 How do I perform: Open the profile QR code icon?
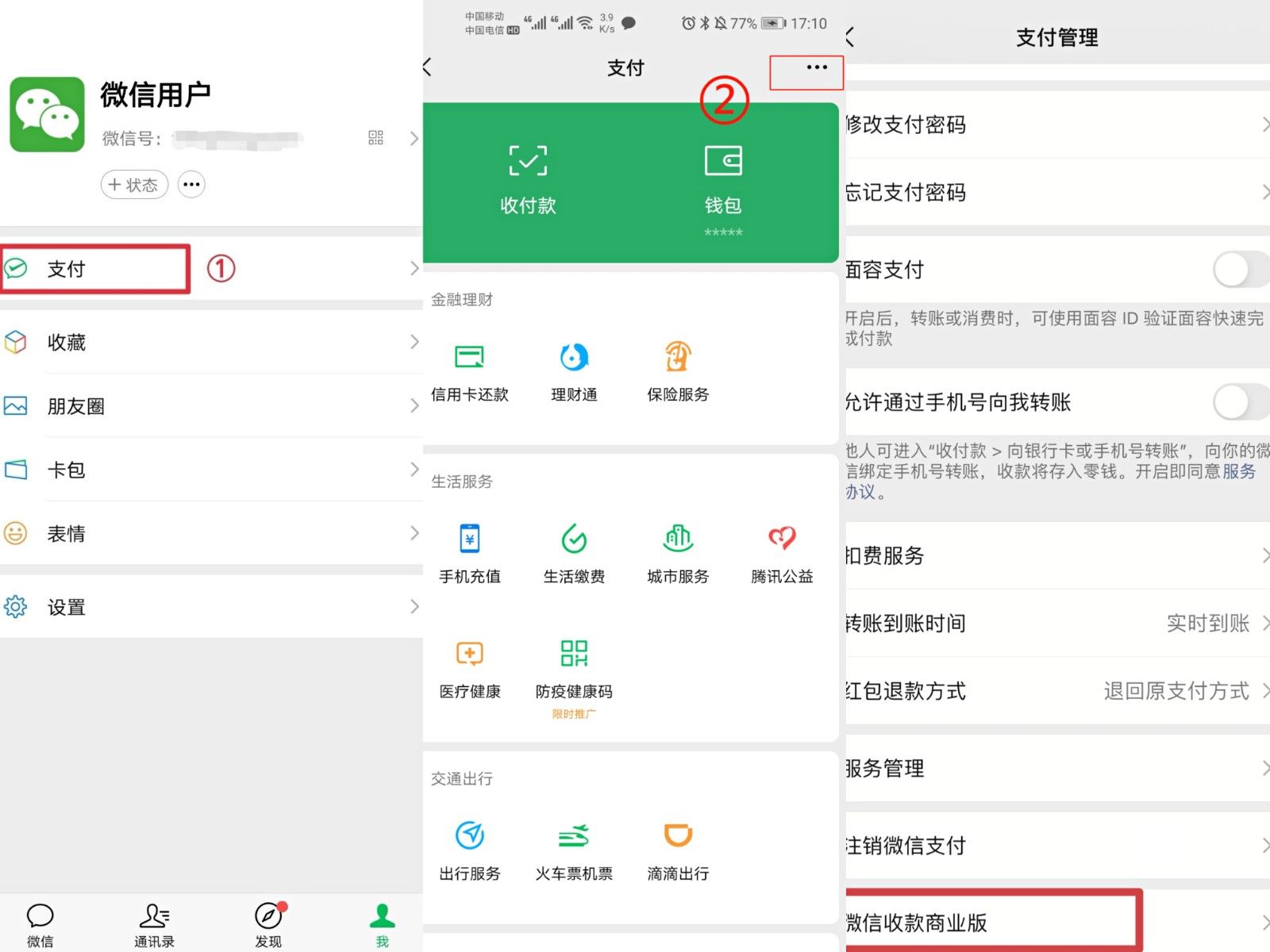(376, 138)
